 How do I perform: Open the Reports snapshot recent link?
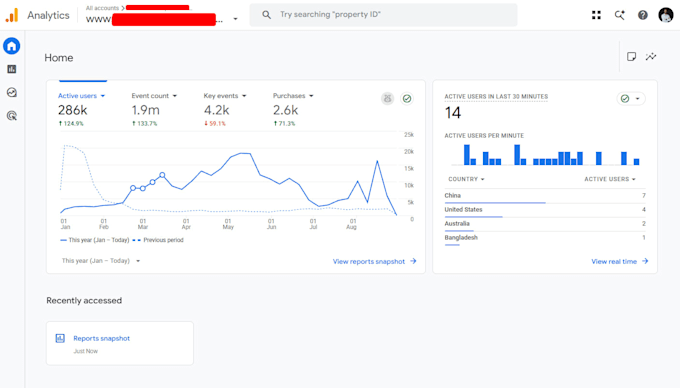coord(101,338)
